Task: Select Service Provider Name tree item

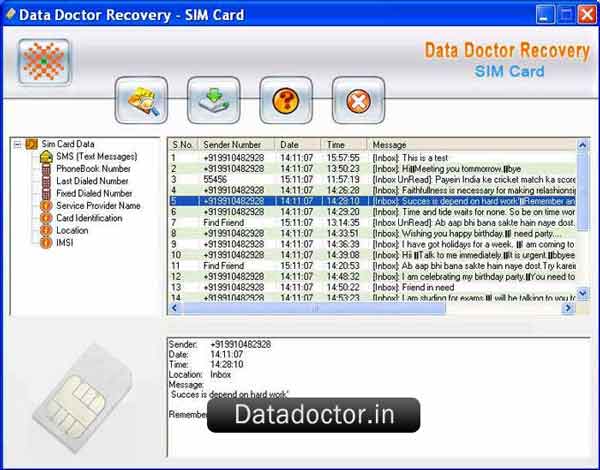Action: (x=98, y=206)
